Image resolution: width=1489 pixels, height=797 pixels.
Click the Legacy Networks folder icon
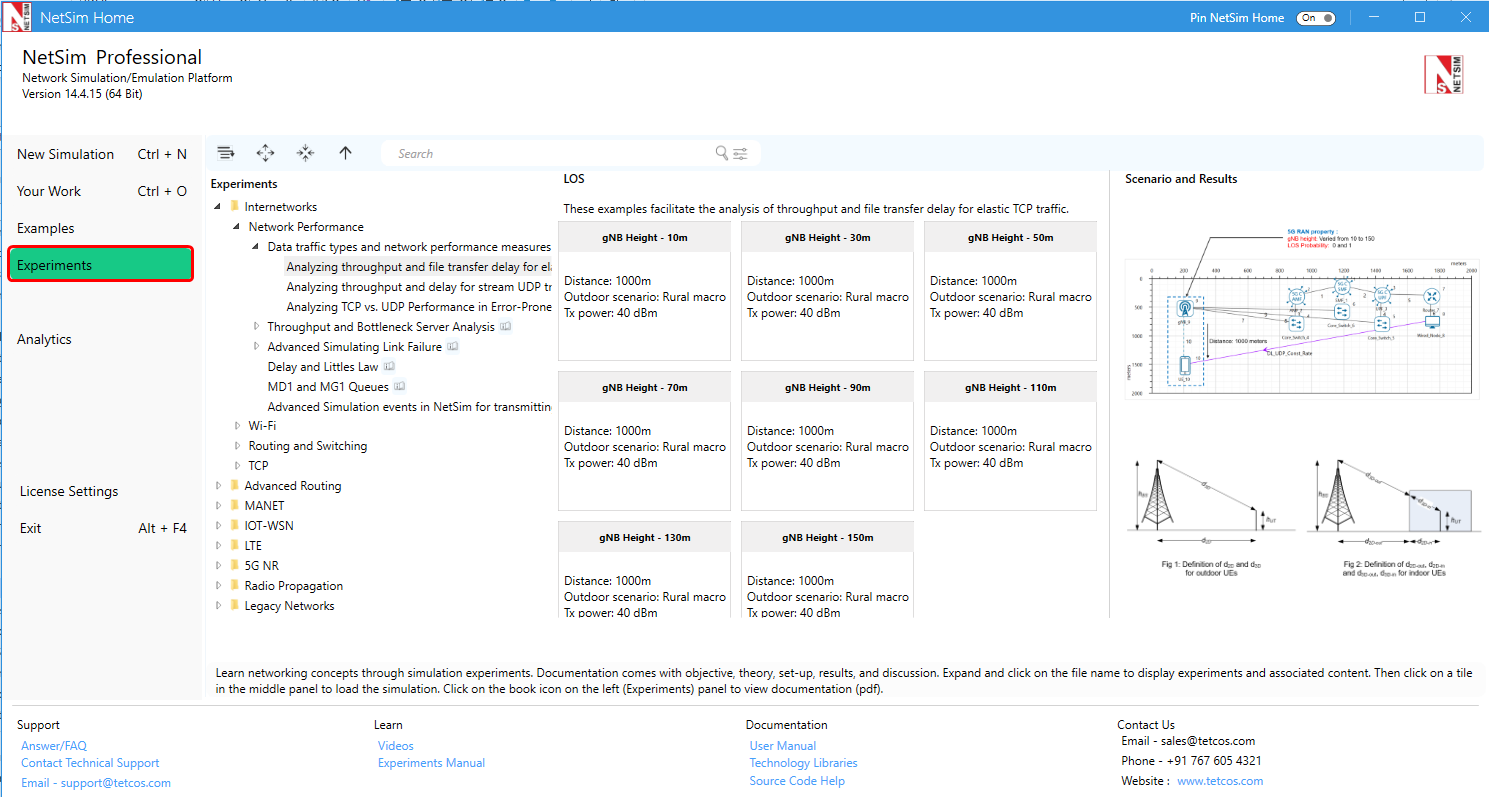click(235, 606)
